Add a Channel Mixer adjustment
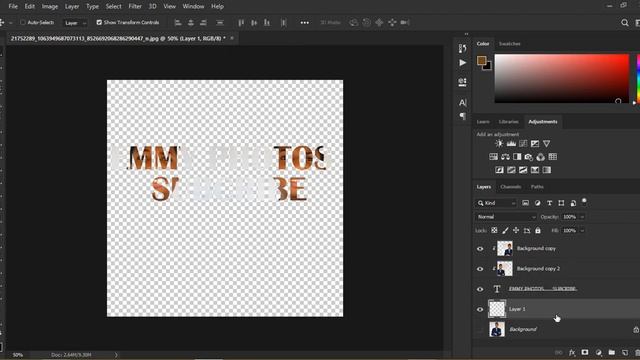This screenshot has width=640, height=360. coord(541,157)
